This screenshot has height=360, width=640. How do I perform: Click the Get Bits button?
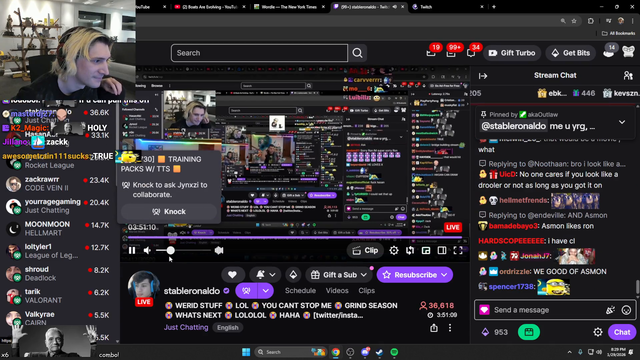[571, 53]
